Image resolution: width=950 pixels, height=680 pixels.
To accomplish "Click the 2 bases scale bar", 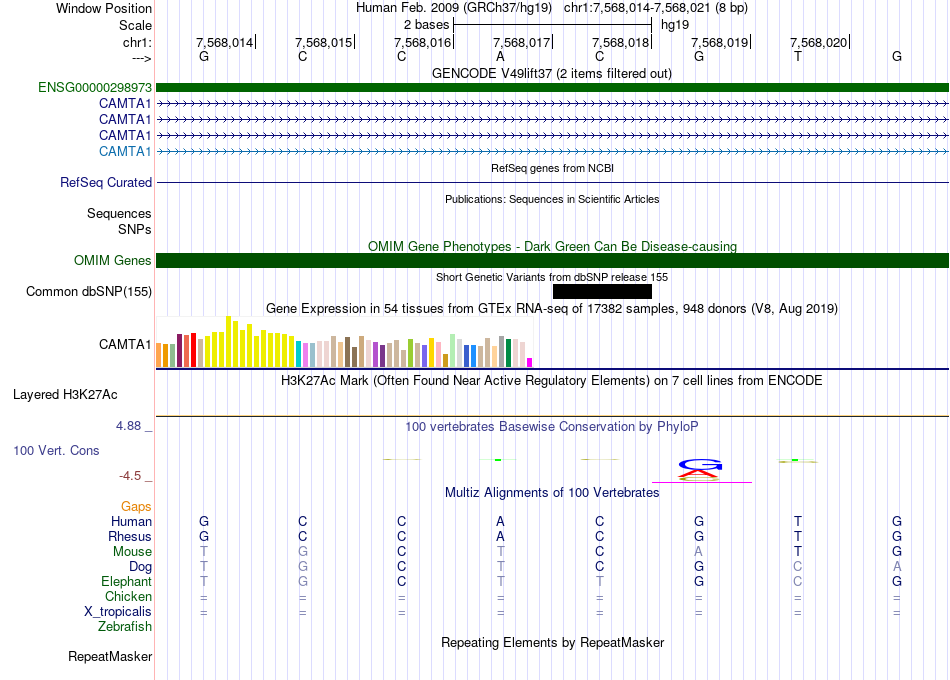I will (x=553, y=25).
